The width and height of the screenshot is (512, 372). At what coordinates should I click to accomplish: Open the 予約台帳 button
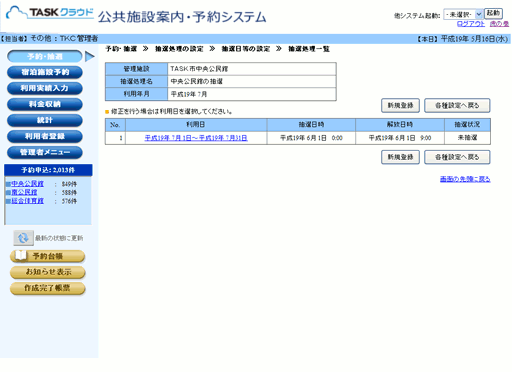tap(47, 256)
